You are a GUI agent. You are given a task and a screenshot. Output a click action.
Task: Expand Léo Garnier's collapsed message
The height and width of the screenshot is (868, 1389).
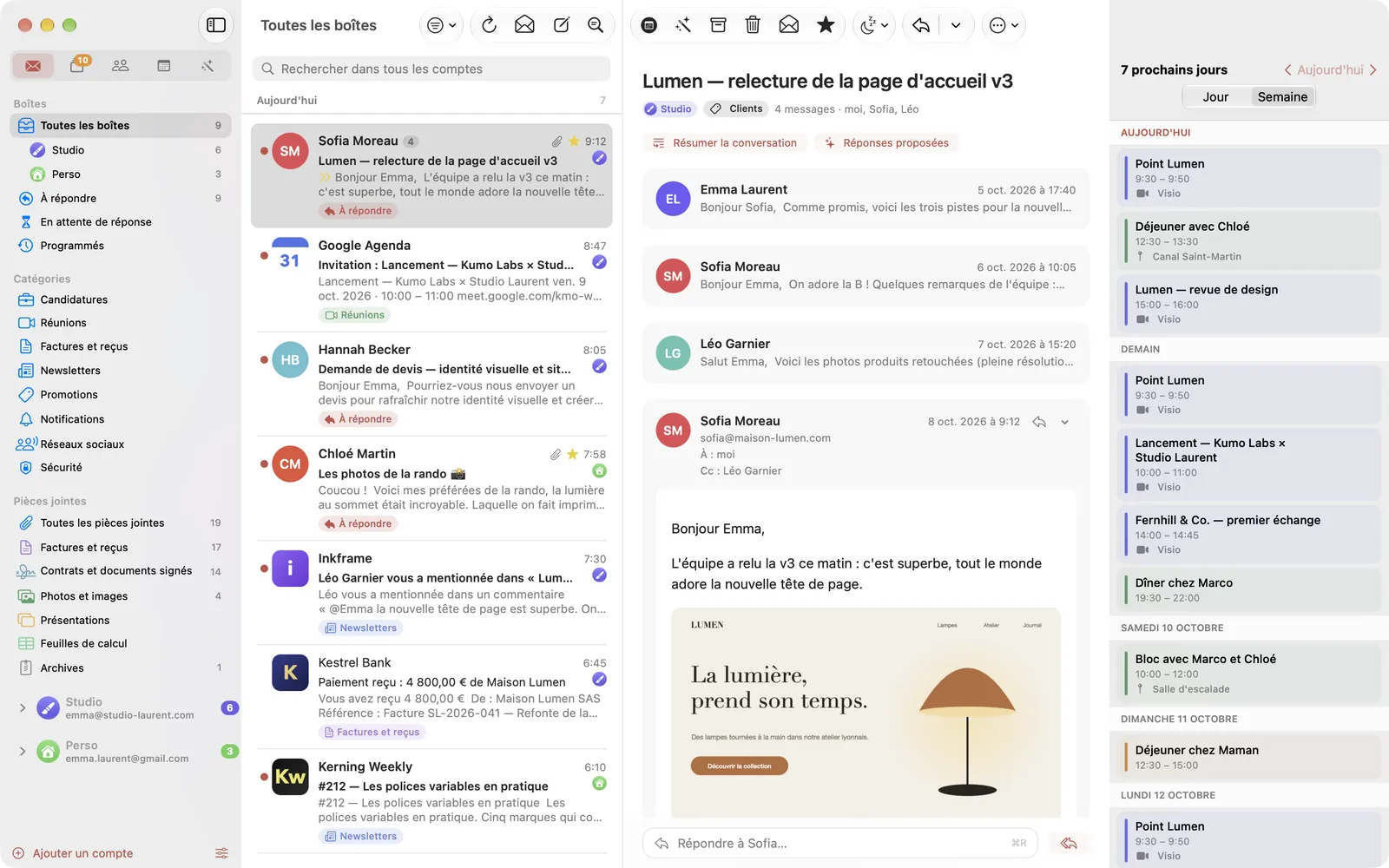866,353
